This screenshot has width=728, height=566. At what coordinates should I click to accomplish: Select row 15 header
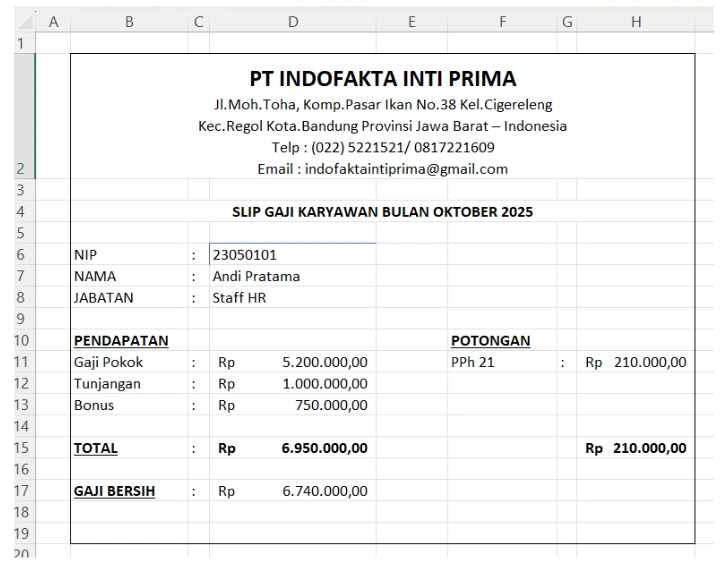(x=25, y=448)
